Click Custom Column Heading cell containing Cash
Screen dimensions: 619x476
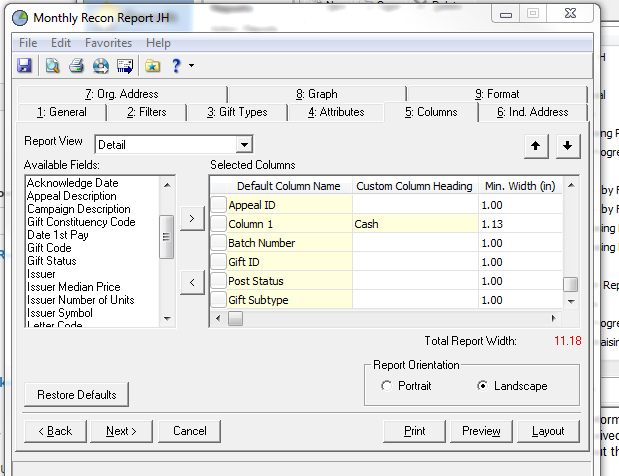pos(415,224)
